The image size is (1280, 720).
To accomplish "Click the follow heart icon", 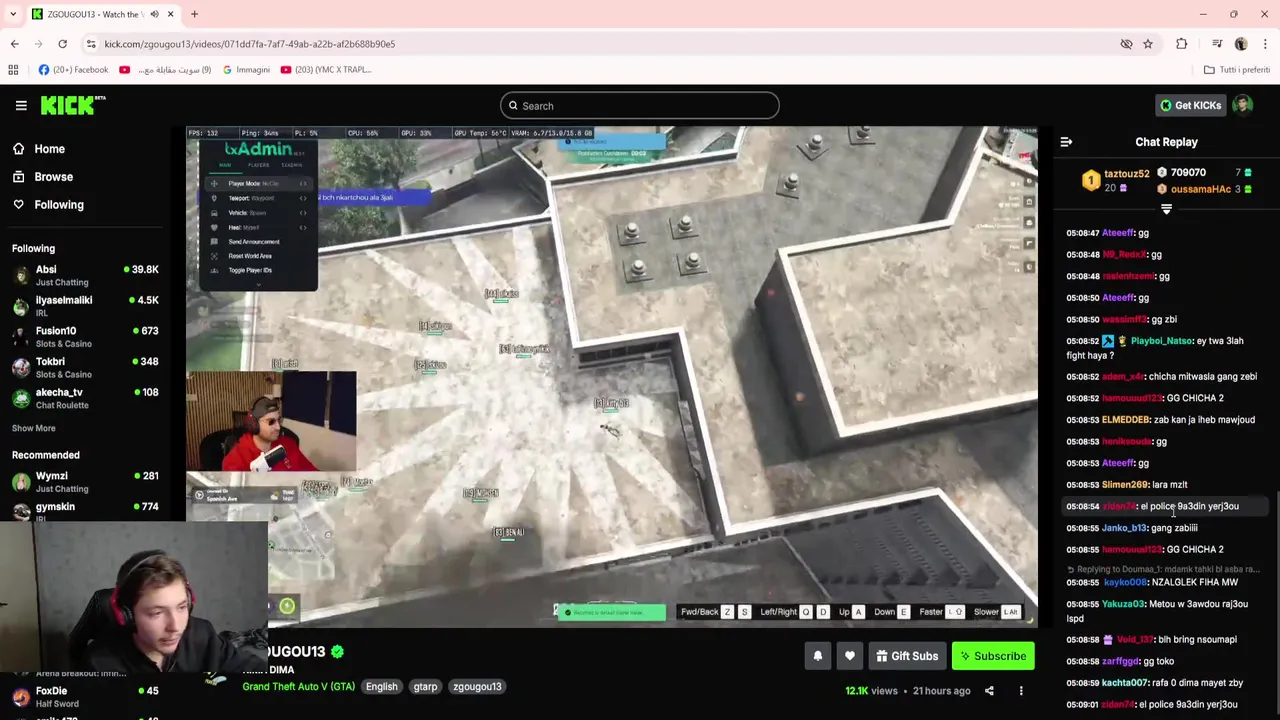I will coord(850,656).
